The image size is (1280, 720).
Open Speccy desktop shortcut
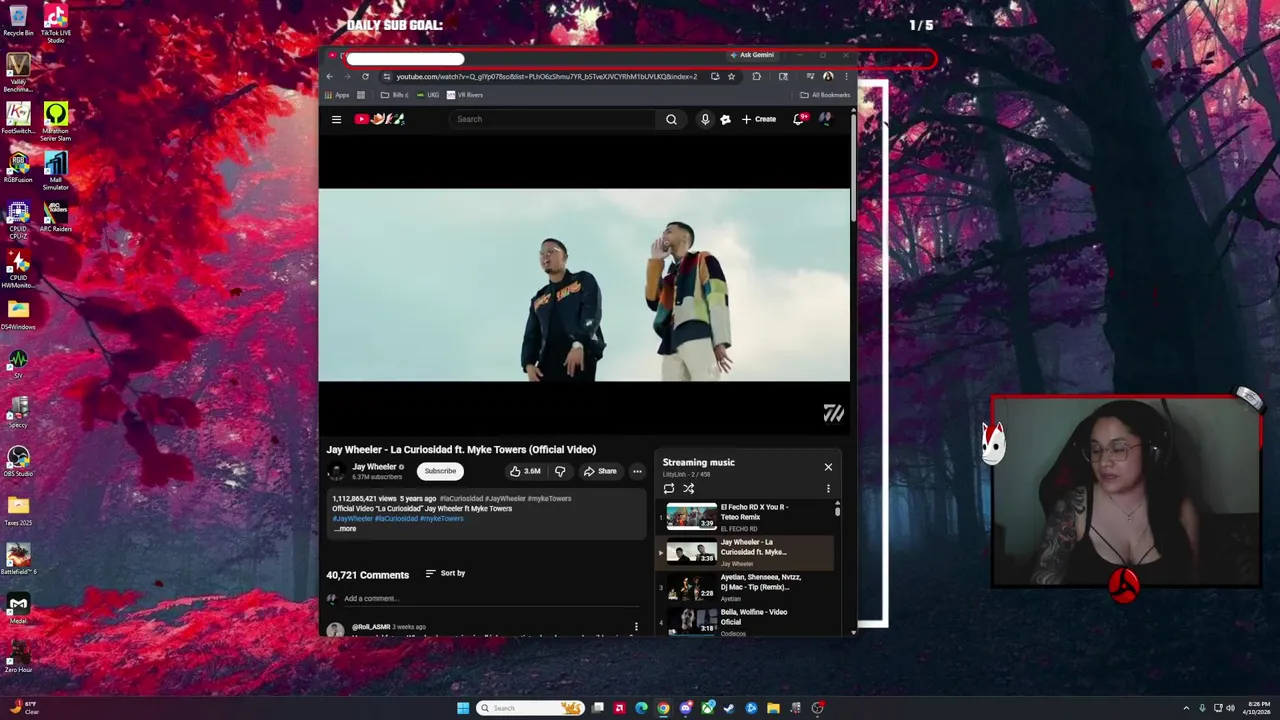click(18, 412)
